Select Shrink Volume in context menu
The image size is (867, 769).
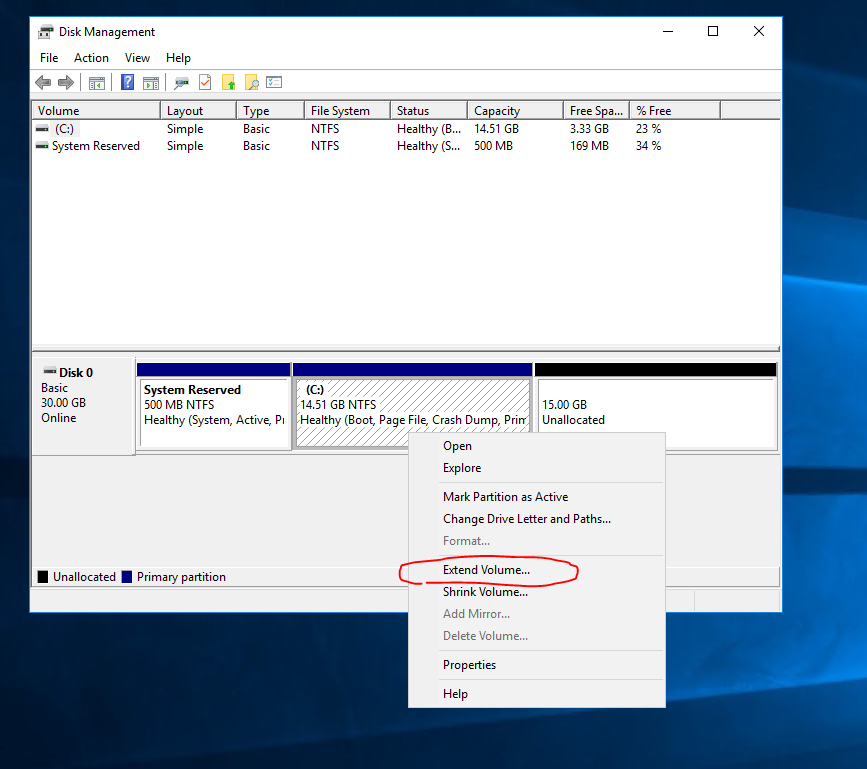tap(485, 592)
